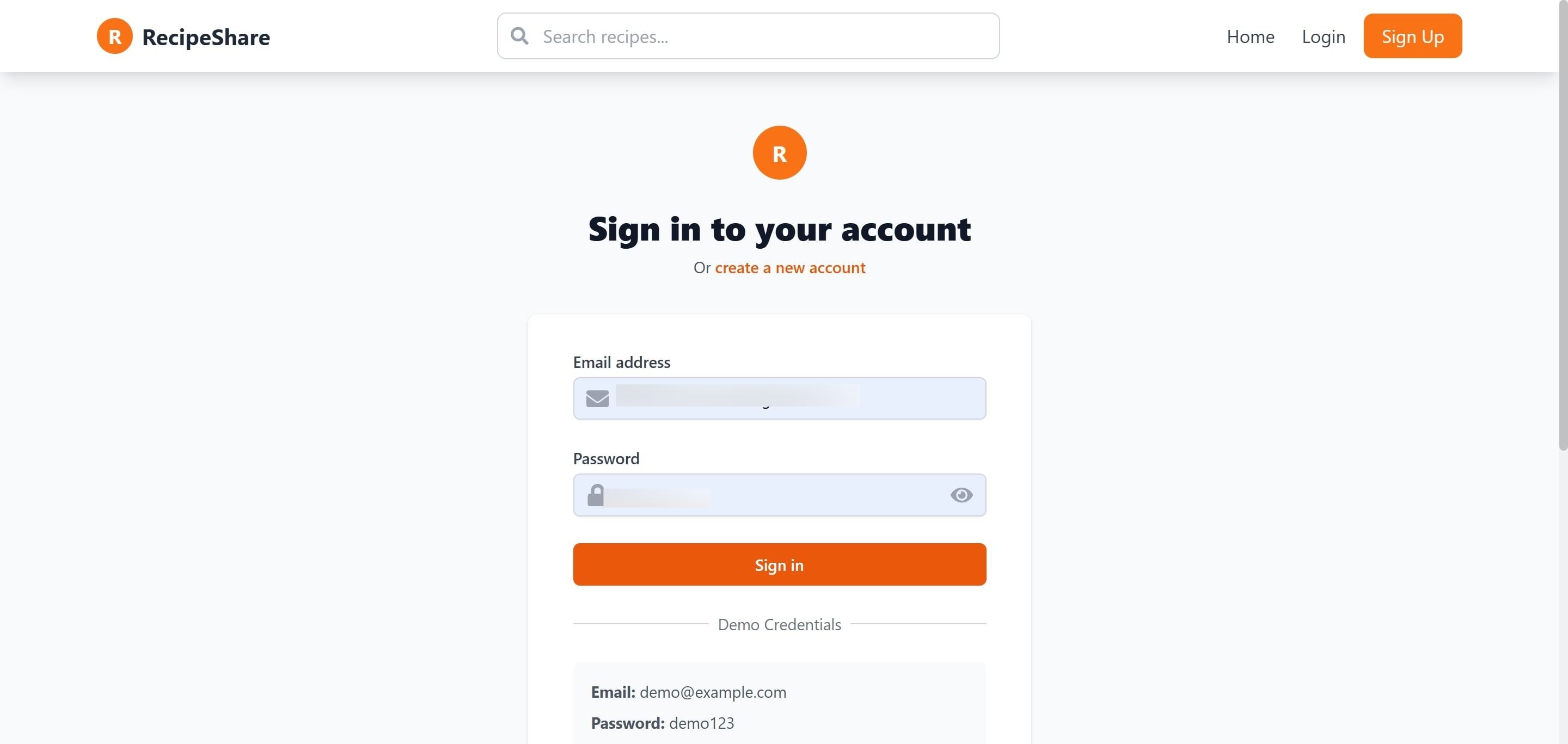
Task: Click the page's vertical scrollbar thumb
Action: click(1563, 225)
